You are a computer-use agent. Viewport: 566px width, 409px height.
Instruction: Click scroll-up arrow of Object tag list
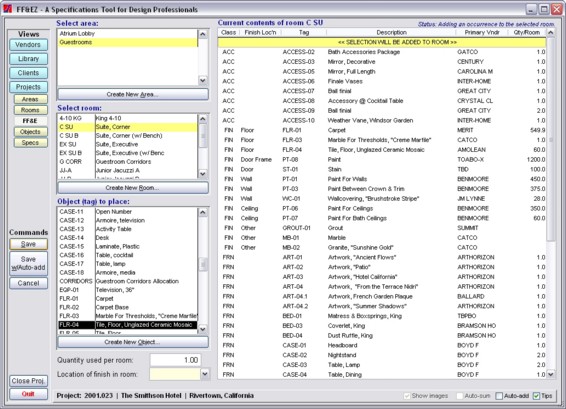[x=203, y=212]
